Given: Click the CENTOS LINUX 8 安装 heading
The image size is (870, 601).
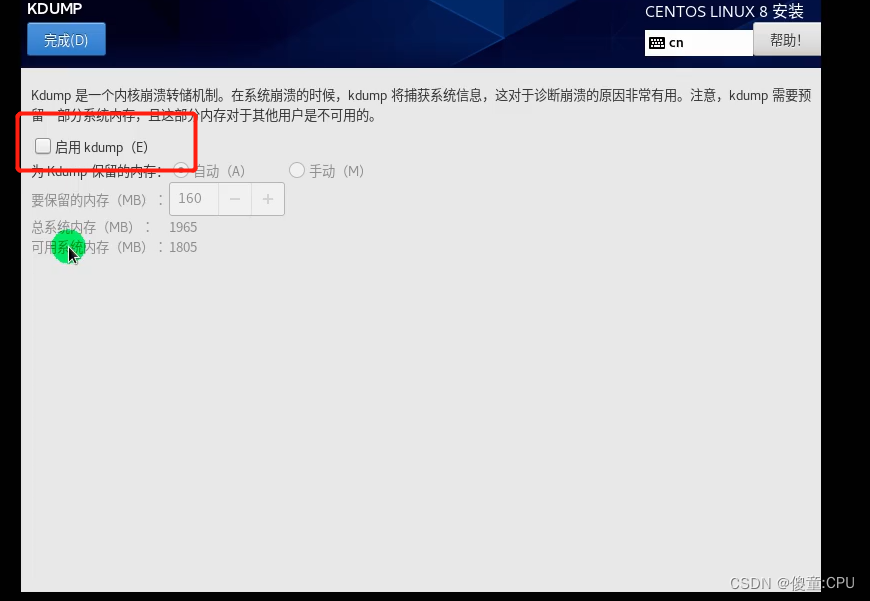Looking at the screenshot, I should click(x=724, y=12).
